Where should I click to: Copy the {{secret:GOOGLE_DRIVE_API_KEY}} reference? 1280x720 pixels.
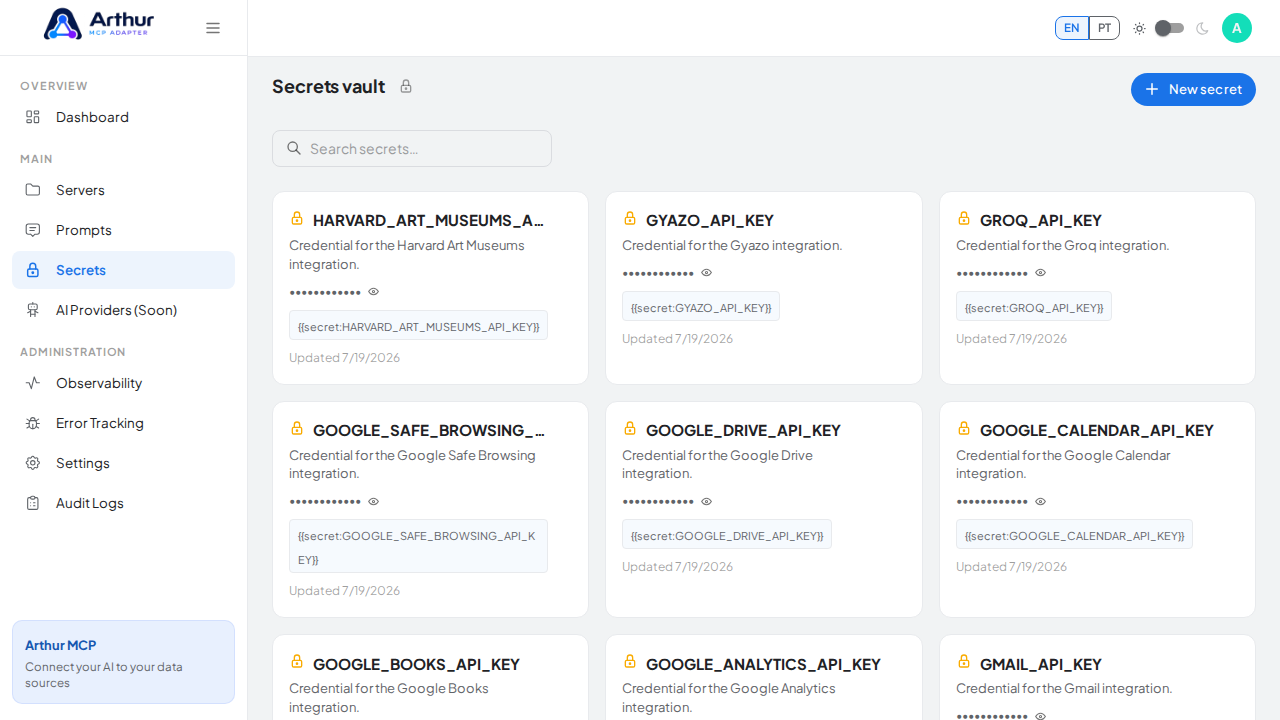coord(727,535)
